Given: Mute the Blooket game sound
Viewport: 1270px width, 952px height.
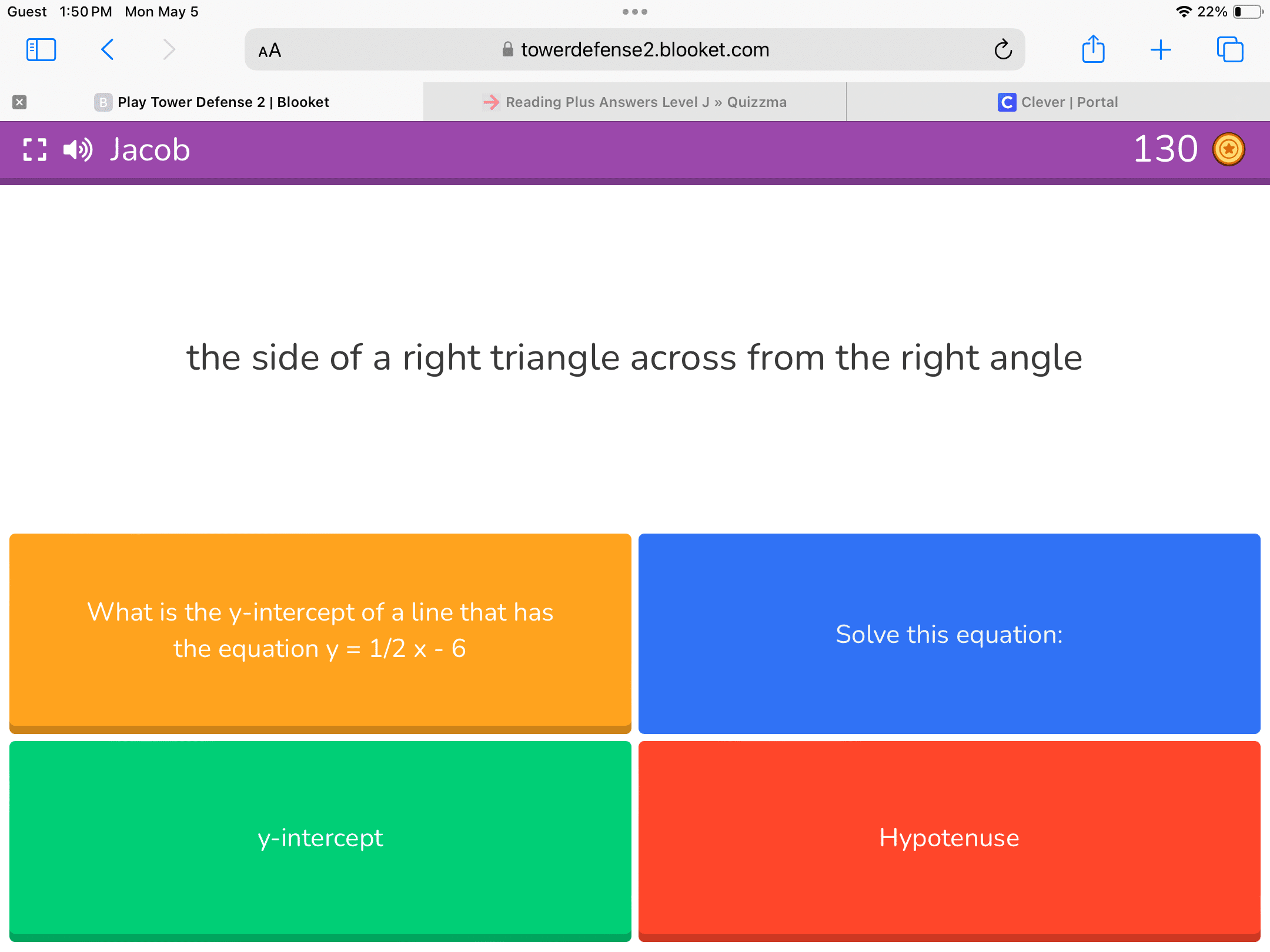Looking at the screenshot, I should point(78,149).
